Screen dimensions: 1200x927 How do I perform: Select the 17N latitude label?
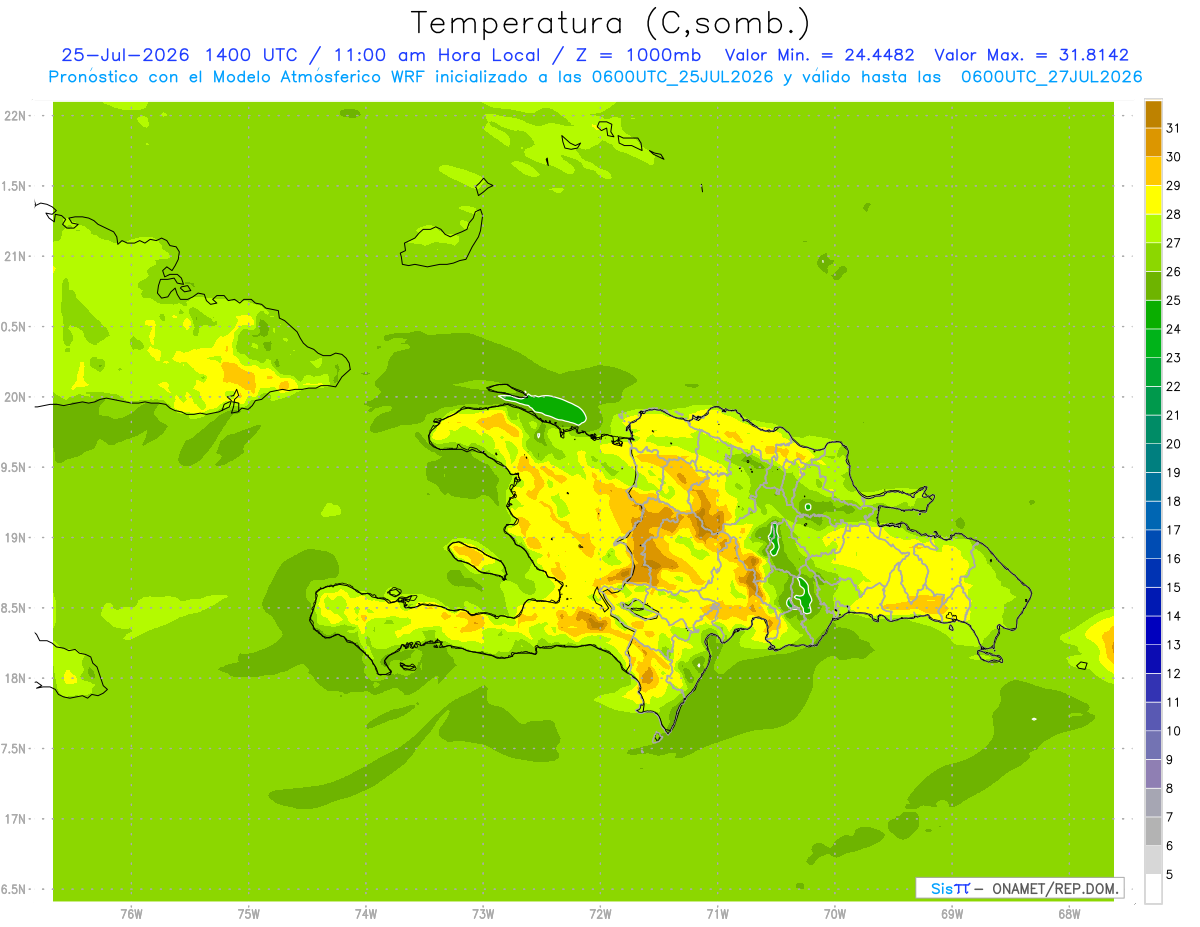point(15,819)
